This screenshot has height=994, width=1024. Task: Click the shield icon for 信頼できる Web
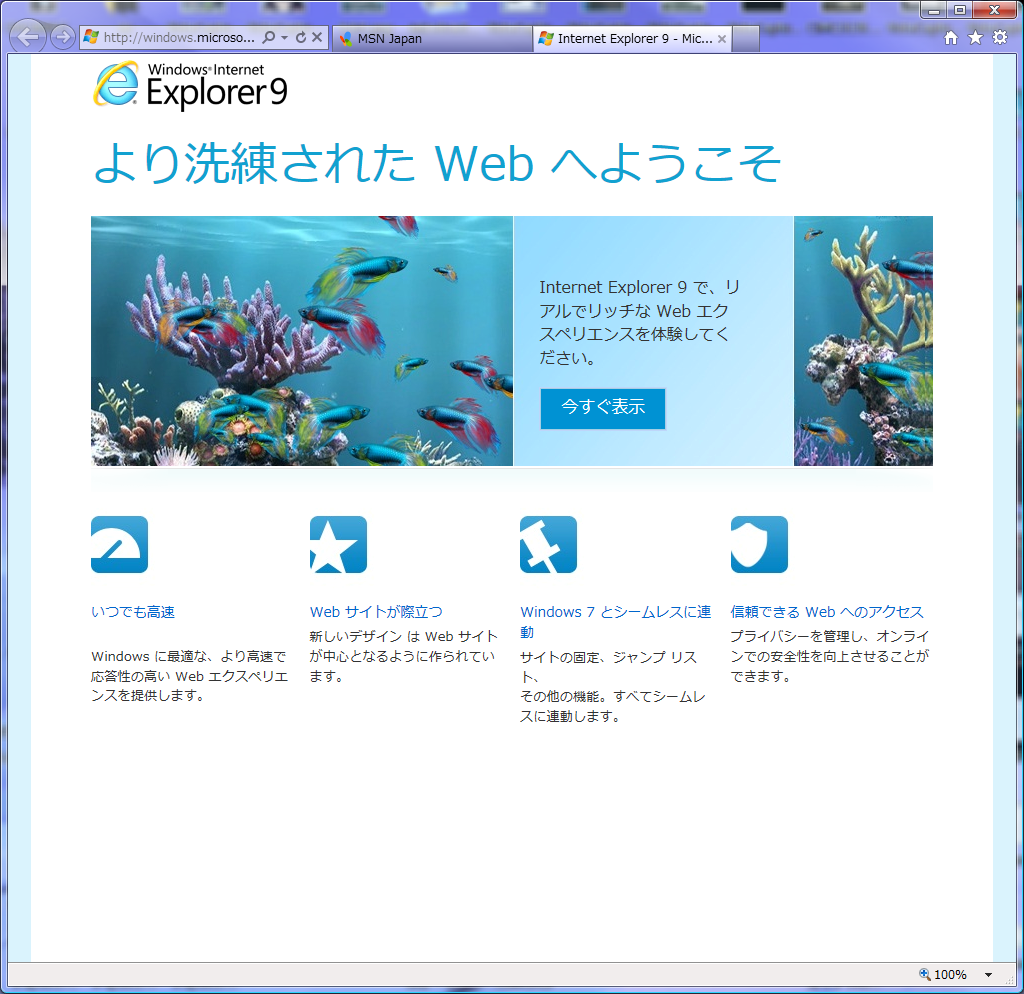[760, 545]
